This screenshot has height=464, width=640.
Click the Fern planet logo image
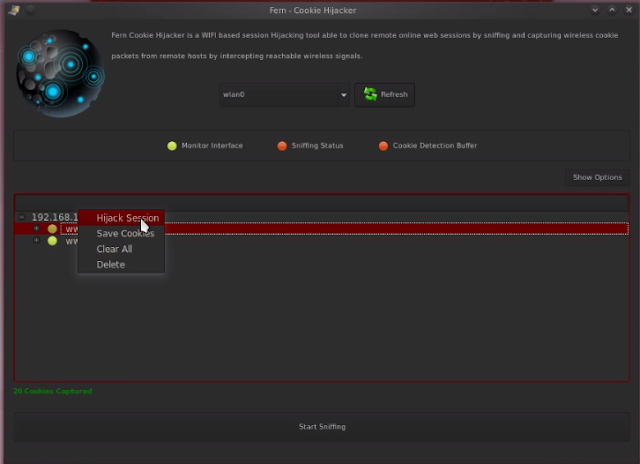click(x=60, y=73)
